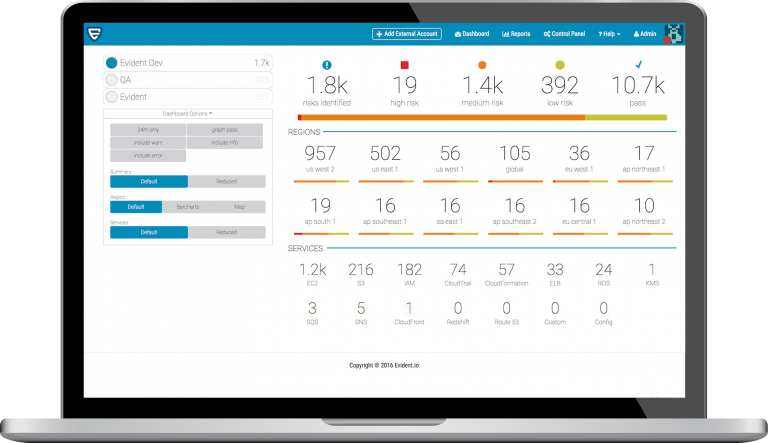Open the Reports menu item
This screenshot has height=443, width=768.
coord(516,34)
